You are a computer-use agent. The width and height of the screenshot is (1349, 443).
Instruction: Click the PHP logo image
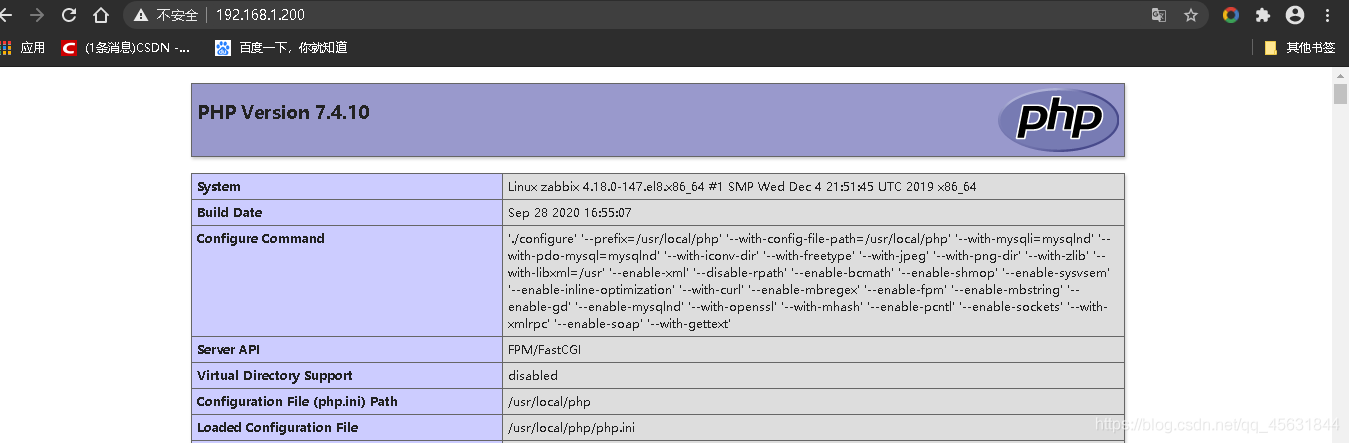pos(1058,120)
